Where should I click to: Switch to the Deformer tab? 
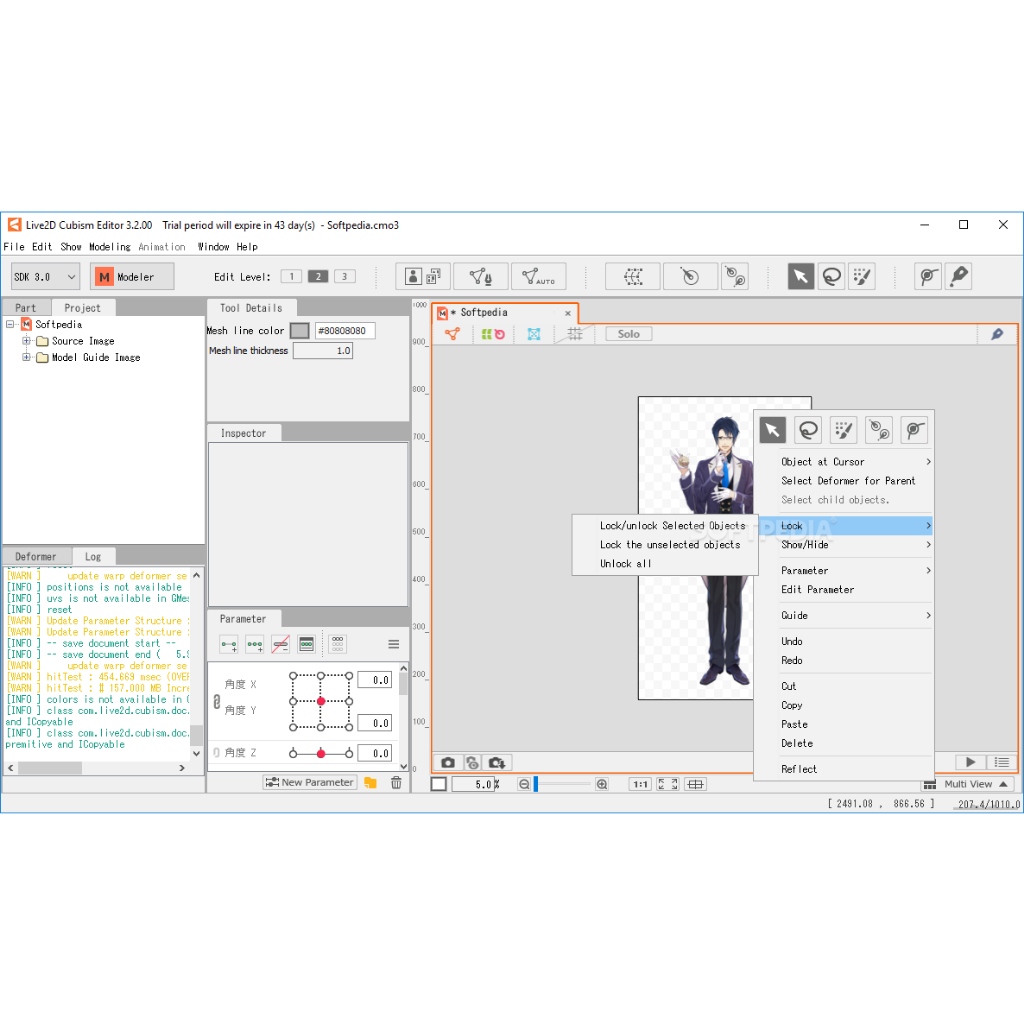[36, 557]
